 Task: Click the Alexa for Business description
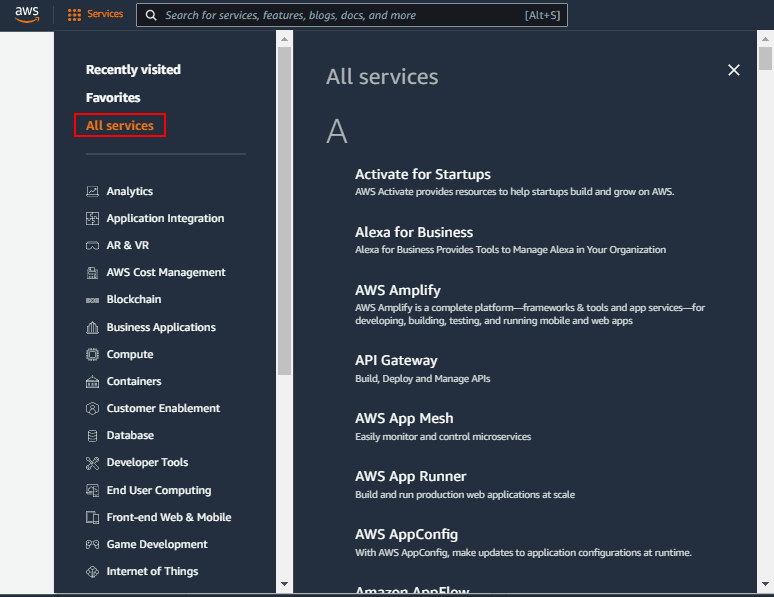click(x=510, y=250)
